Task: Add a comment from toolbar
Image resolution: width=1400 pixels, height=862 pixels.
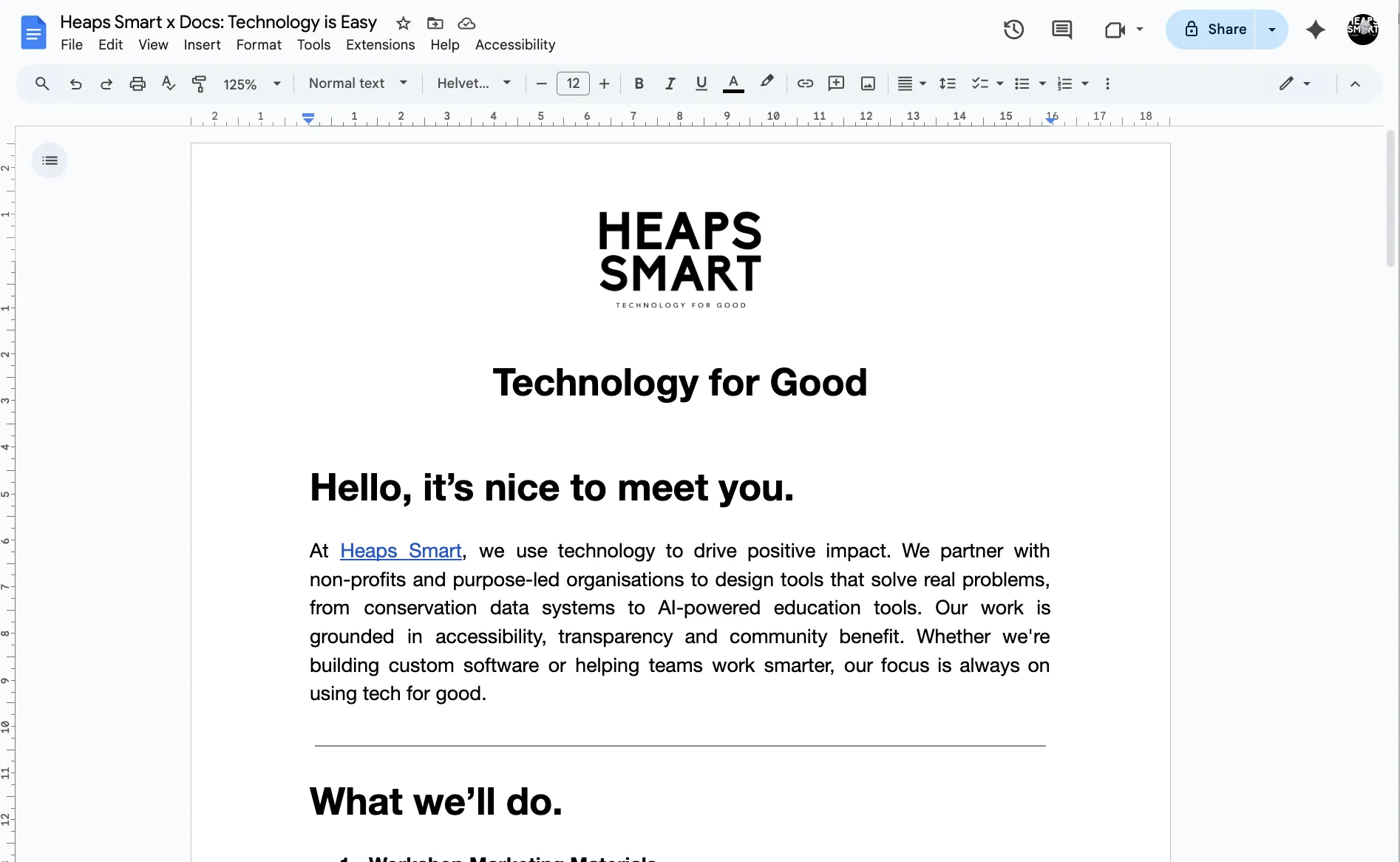Action: coord(836,84)
